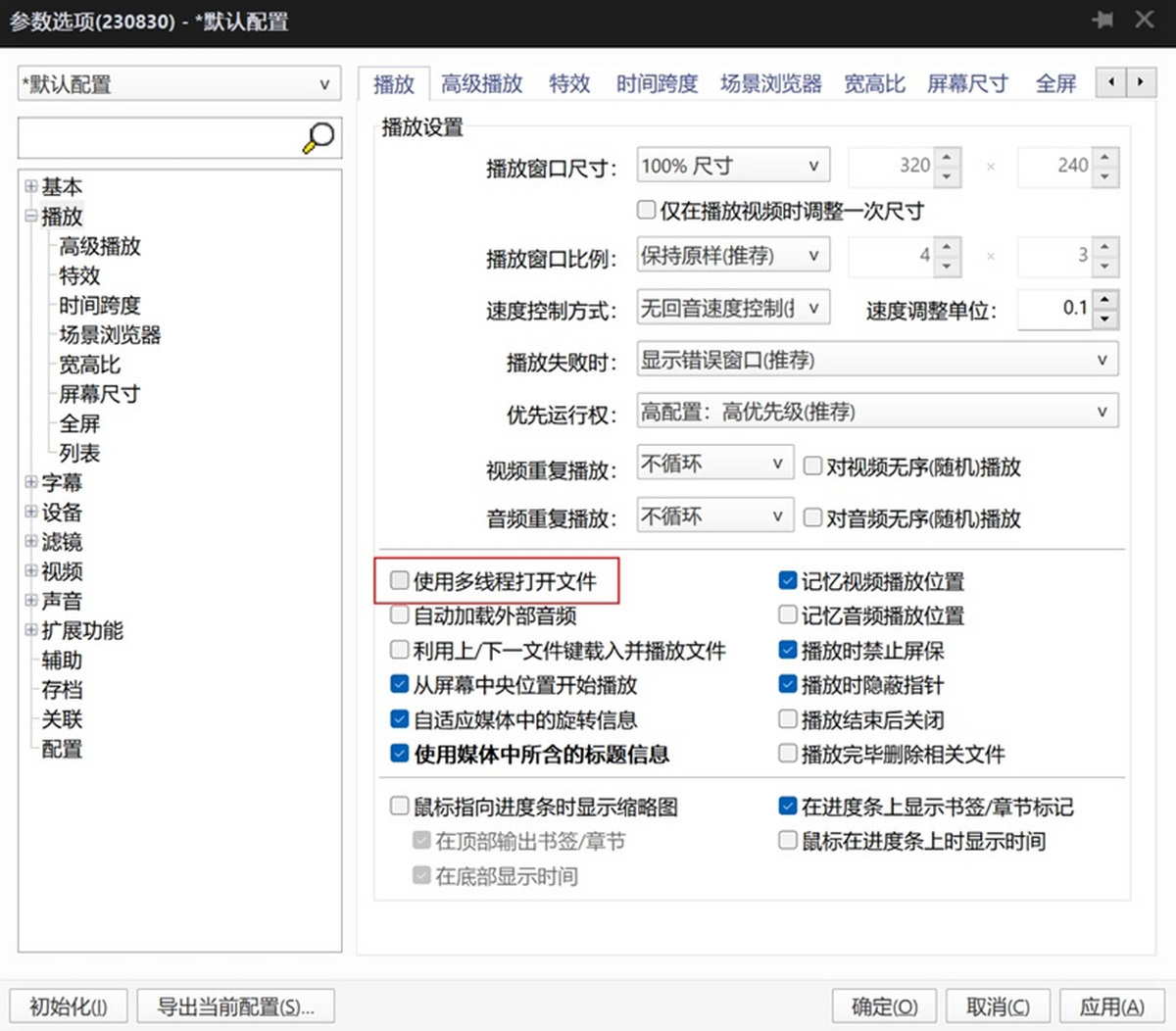Click the 确定(O) button
Image resolution: width=1176 pixels, height=1031 pixels.
884,1006
